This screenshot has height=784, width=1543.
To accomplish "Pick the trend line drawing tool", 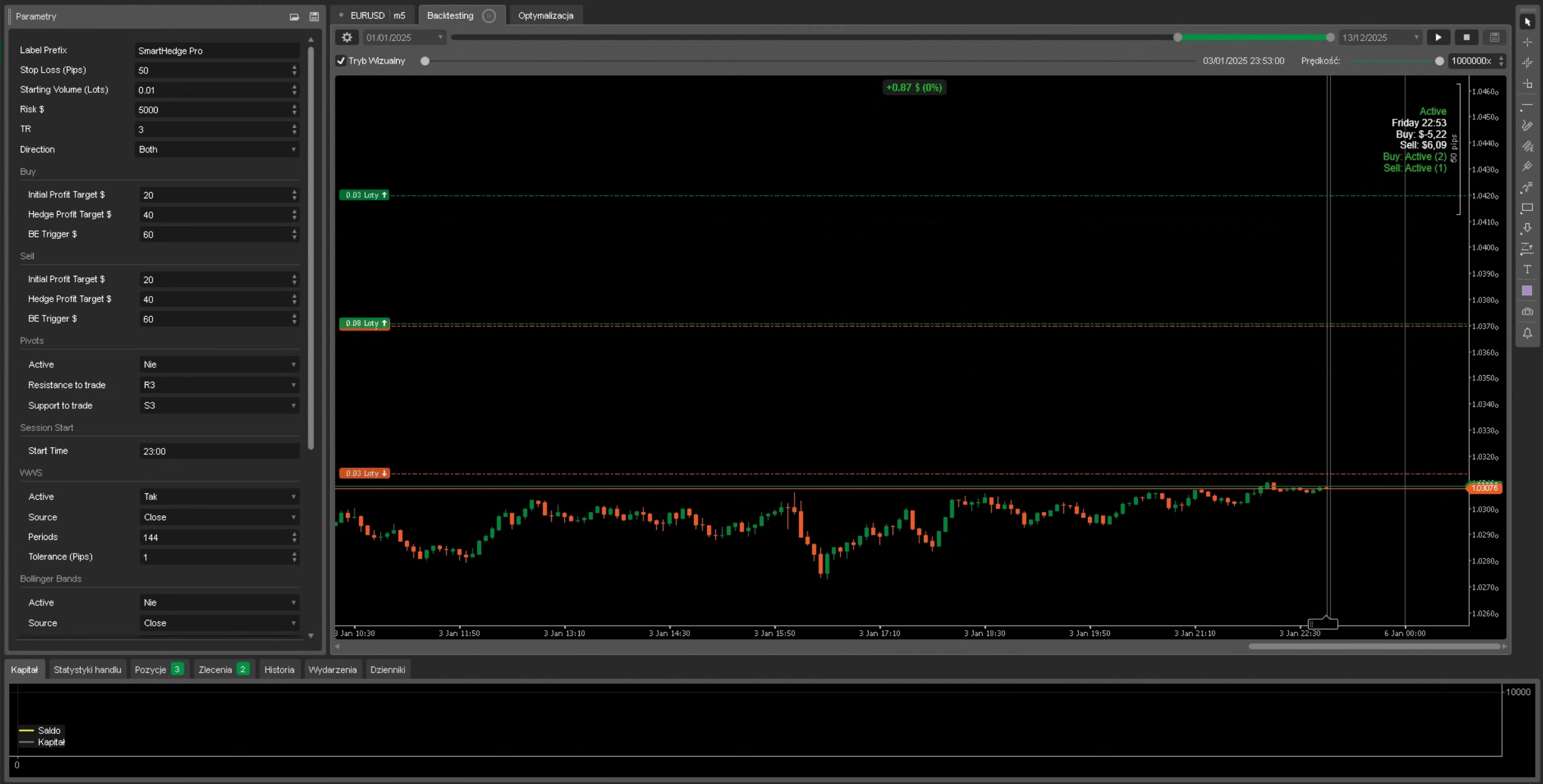I will pyautogui.click(x=1527, y=104).
